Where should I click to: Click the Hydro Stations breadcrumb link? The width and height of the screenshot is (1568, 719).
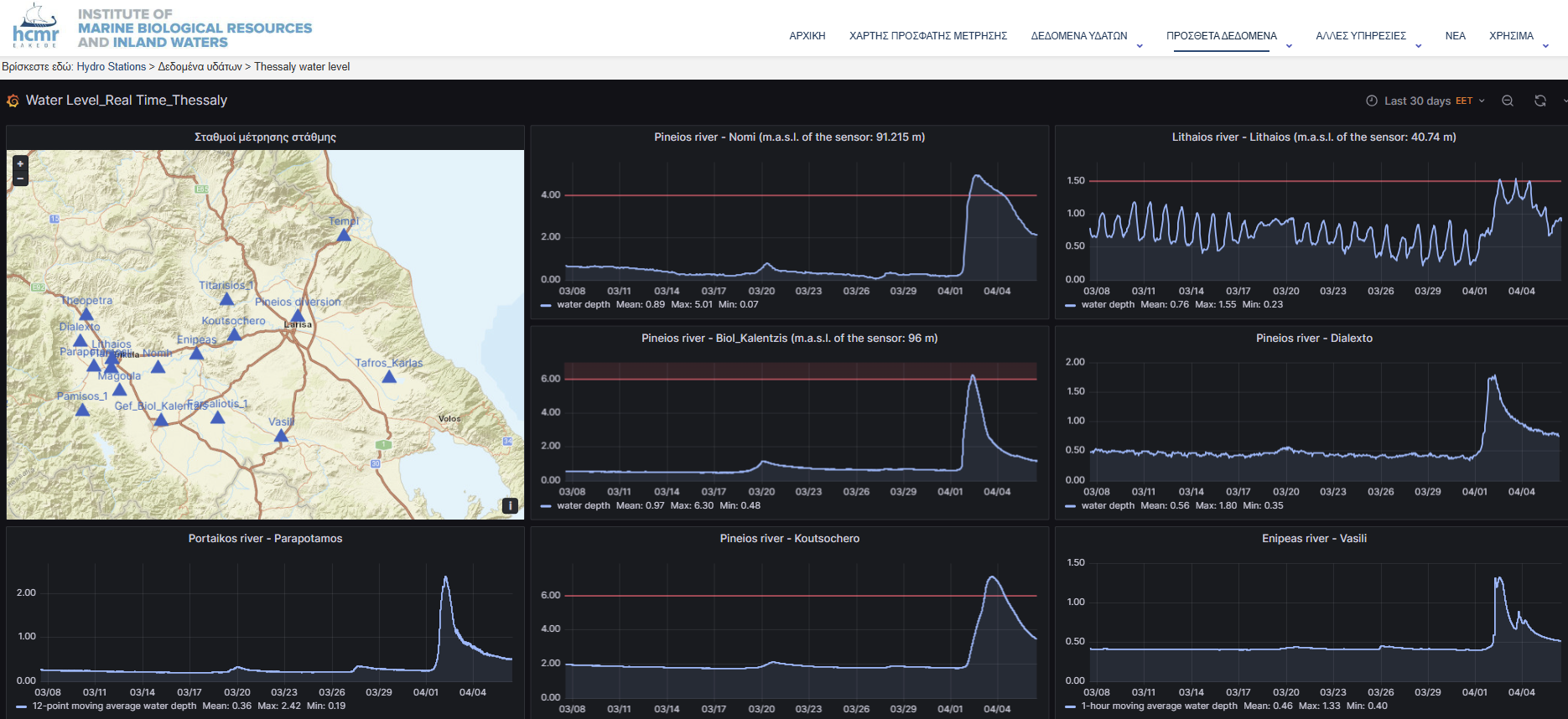[111, 67]
